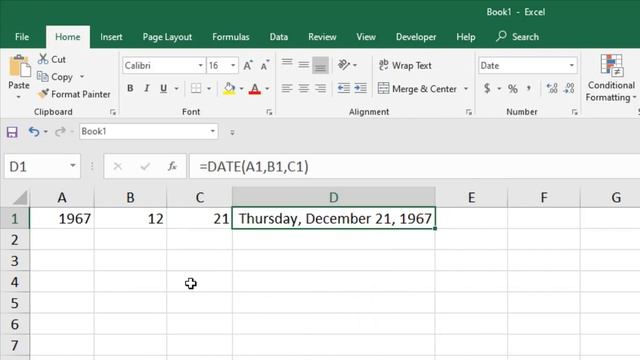This screenshot has height=360, width=640.
Task: Switch to Page Layout tab
Action: click(x=167, y=37)
